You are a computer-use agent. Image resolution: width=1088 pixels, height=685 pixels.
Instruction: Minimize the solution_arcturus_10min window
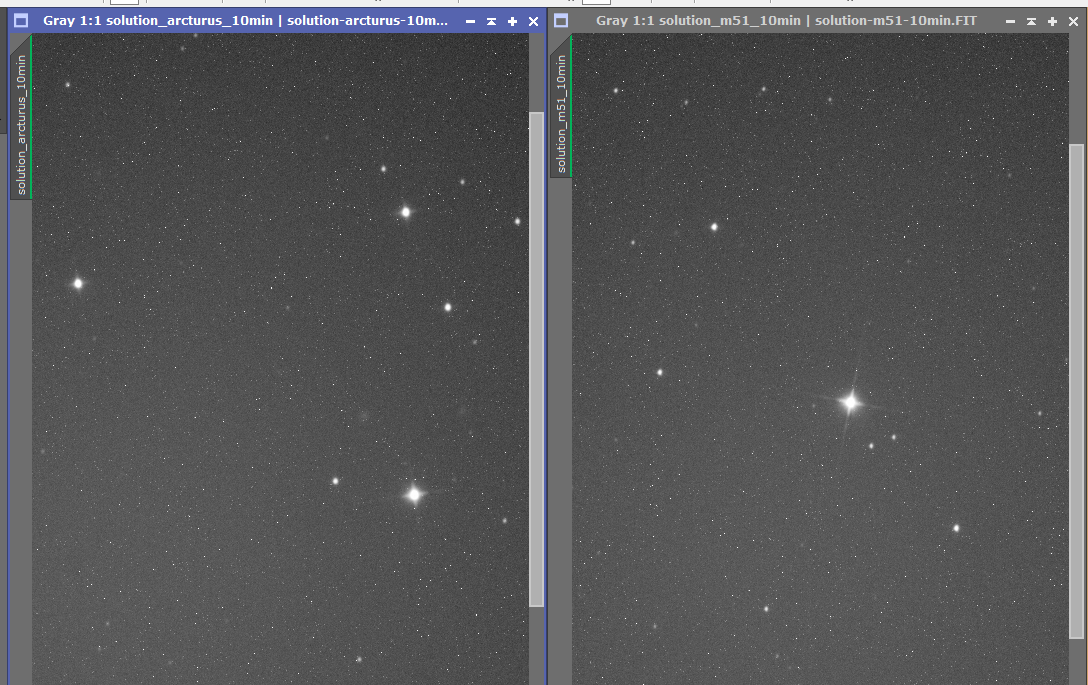(470, 21)
